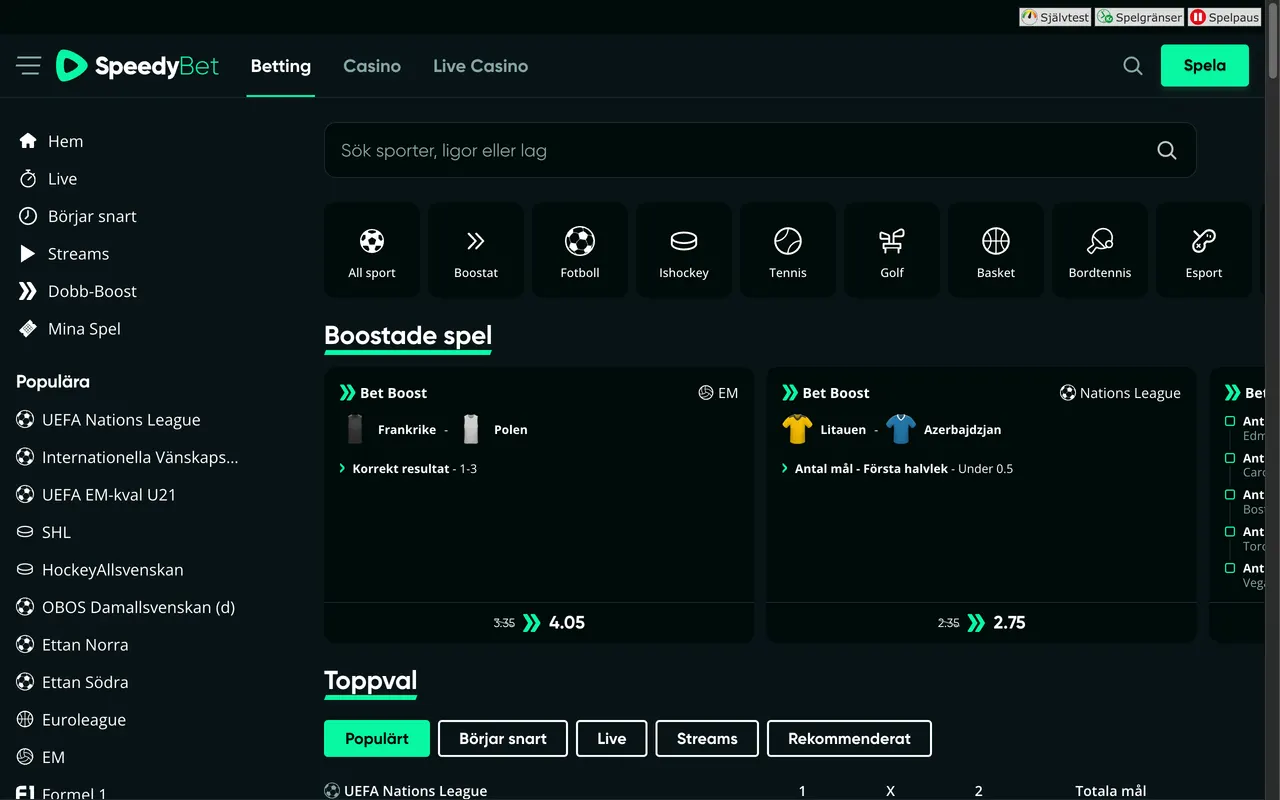Expand Korrekt resultat 1-3 selection chevron
The width and height of the screenshot is (1280, 800).
pos(342,468)
